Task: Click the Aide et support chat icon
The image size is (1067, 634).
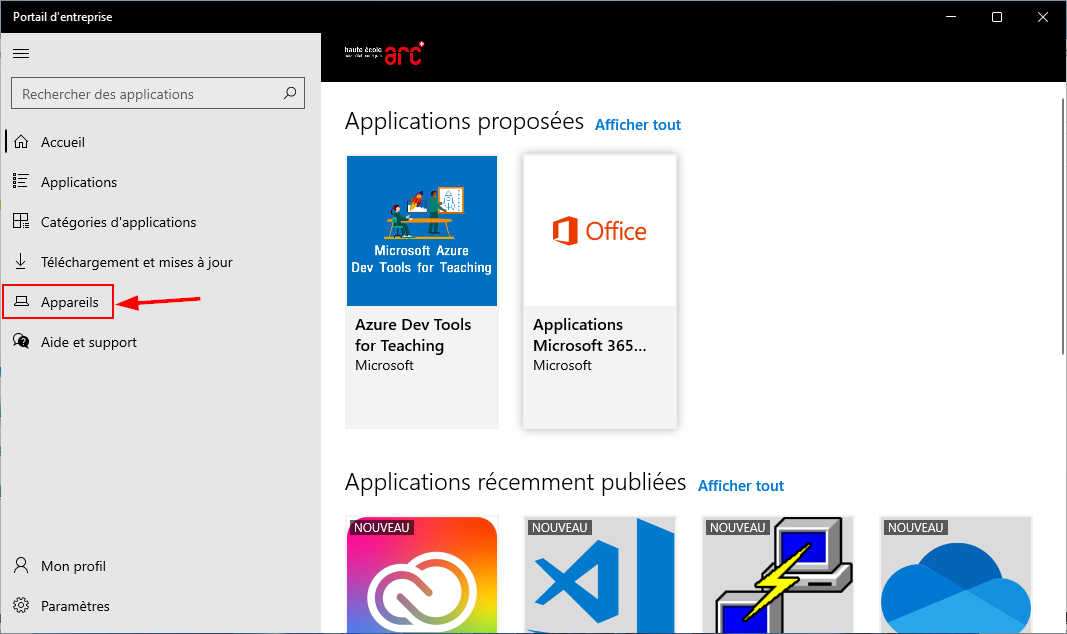Action: click(x=21, y=341)
